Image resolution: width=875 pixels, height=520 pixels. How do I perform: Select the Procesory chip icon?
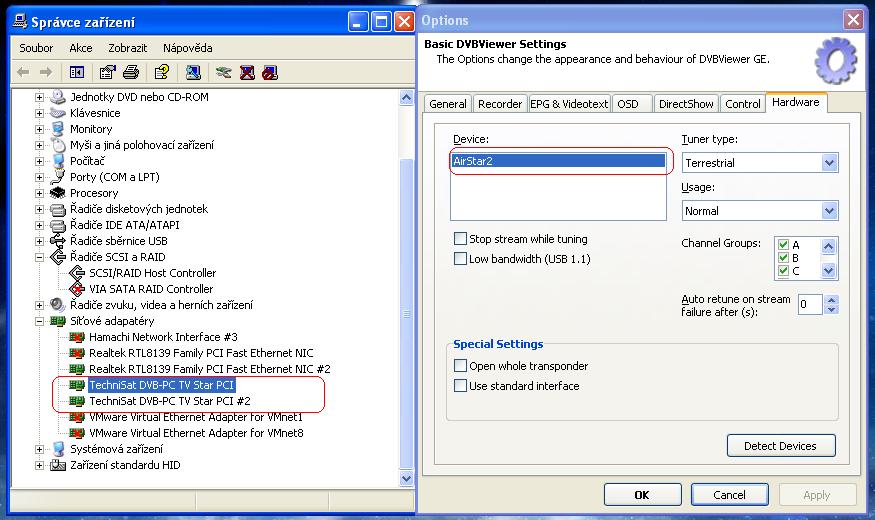57,193
